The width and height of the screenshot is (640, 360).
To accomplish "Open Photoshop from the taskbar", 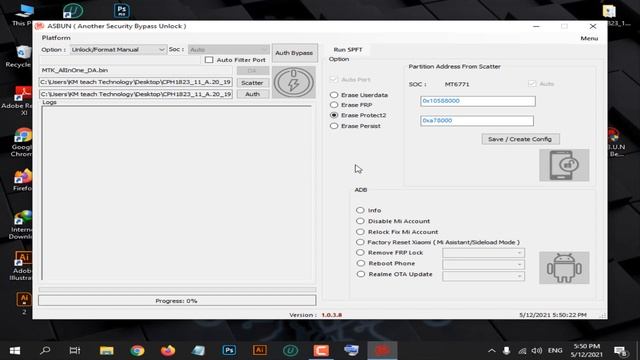I will pos(229,351).
